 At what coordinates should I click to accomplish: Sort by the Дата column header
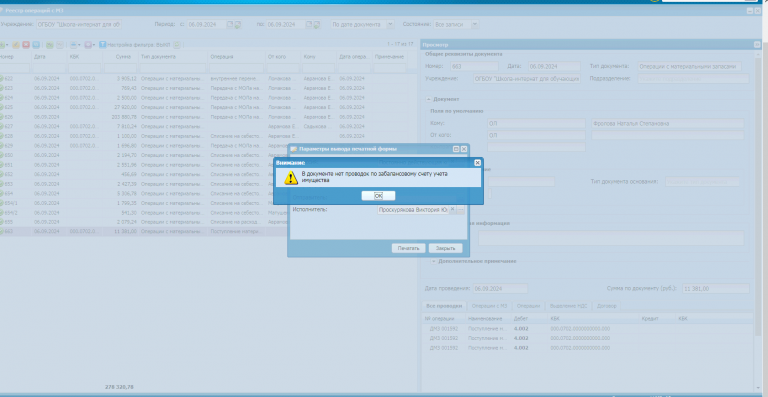pyautogui.click(x=49, y=57)
